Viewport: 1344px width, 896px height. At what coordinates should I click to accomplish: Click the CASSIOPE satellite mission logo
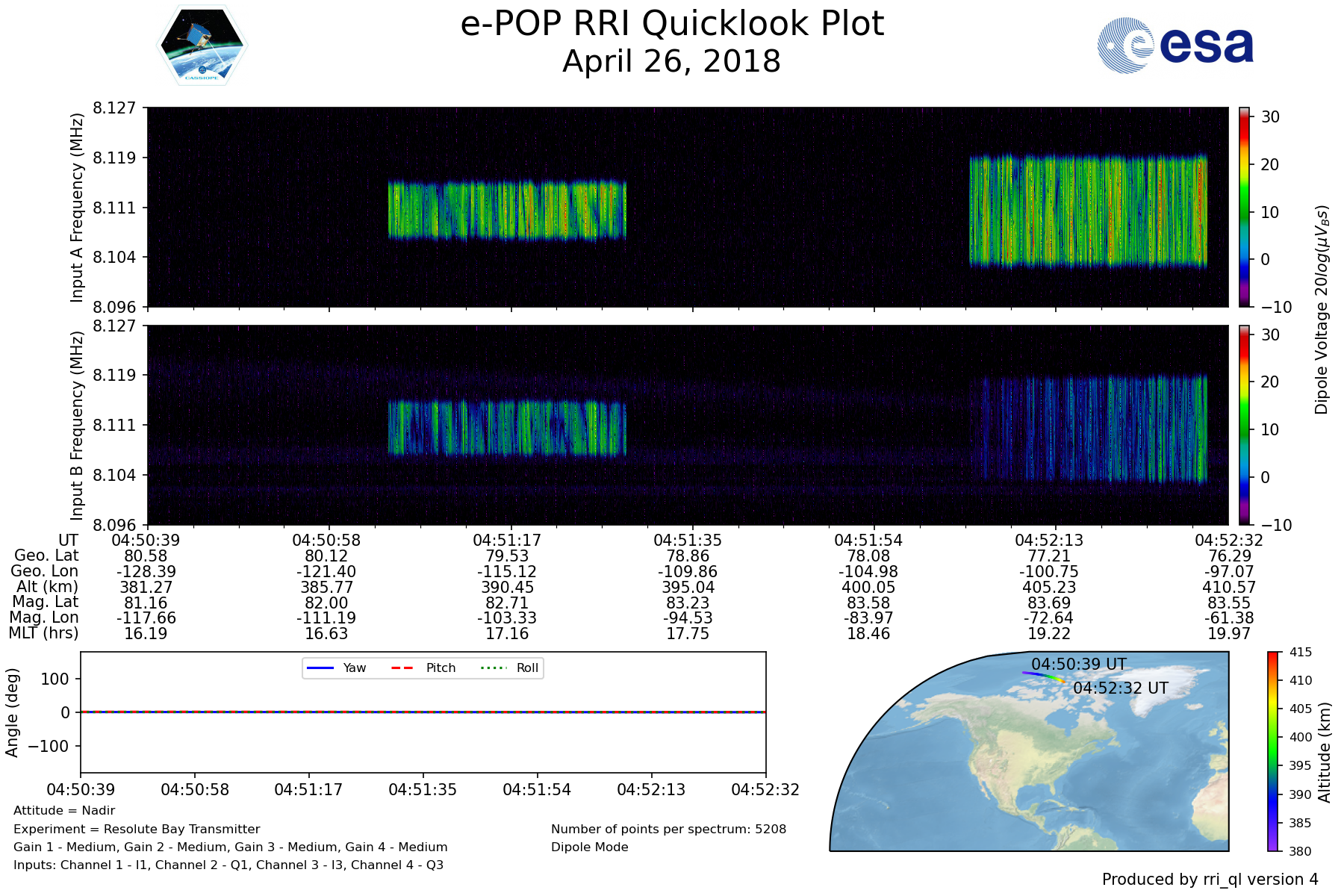(202, 46)
